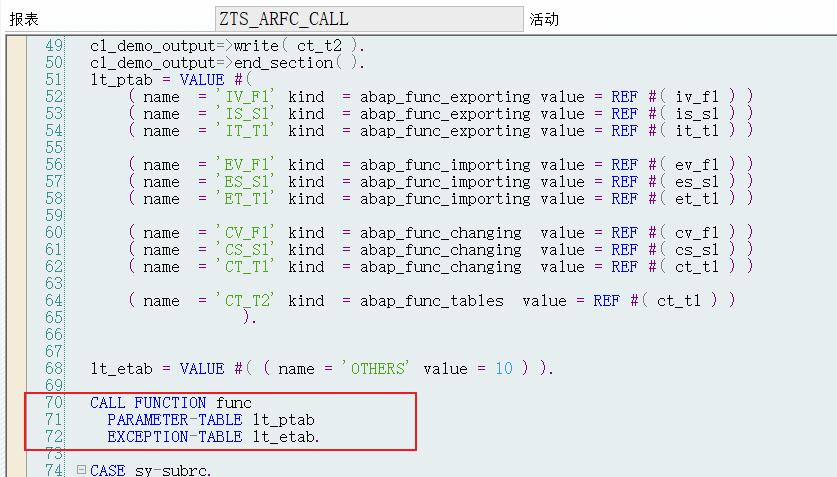Click lt_etab on line 72

pyautogui.click(x=283, y=436)
